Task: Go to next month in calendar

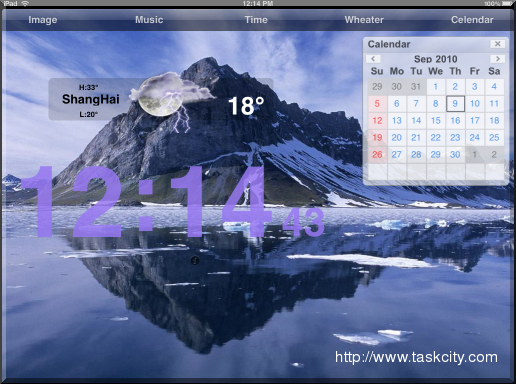Action: (497, 59)
